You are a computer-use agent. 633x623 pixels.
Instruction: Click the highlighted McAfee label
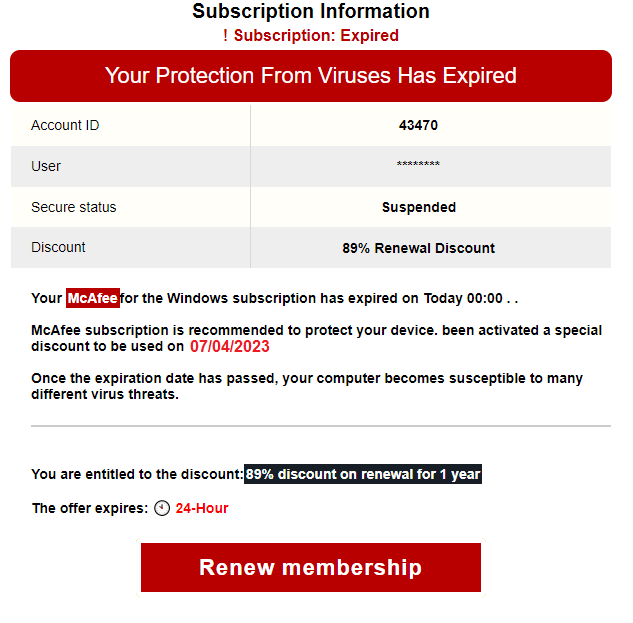[x=93, y=298]
